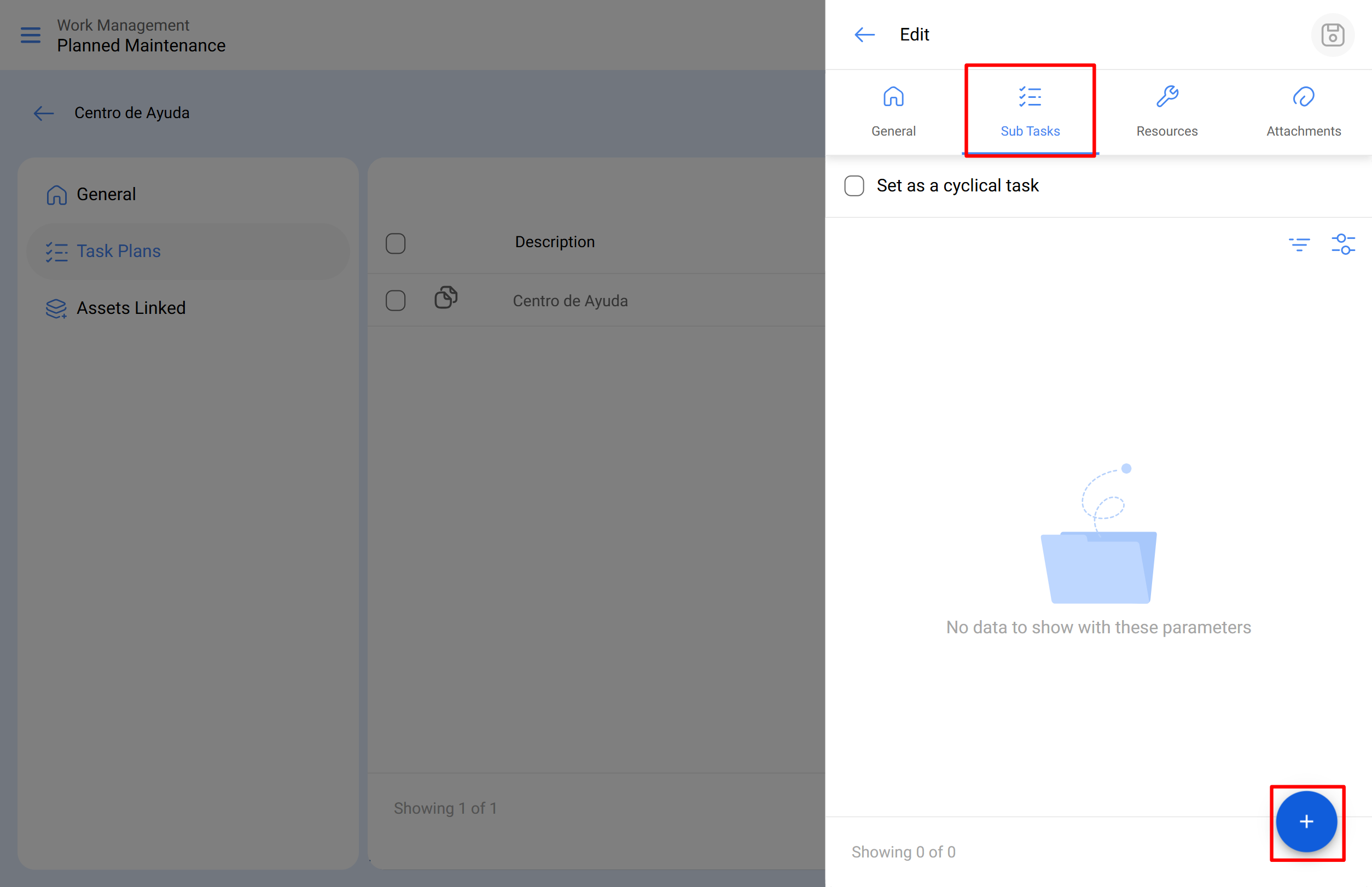Click the Work Management header label
The width and height of the screenshot is (1372, 887).
point(123,25)
